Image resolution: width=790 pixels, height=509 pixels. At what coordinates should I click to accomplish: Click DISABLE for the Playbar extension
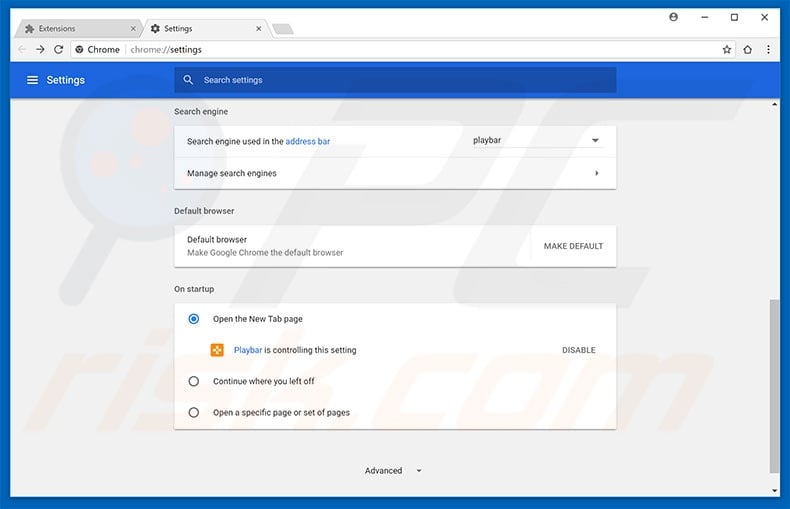click(579, 350)
